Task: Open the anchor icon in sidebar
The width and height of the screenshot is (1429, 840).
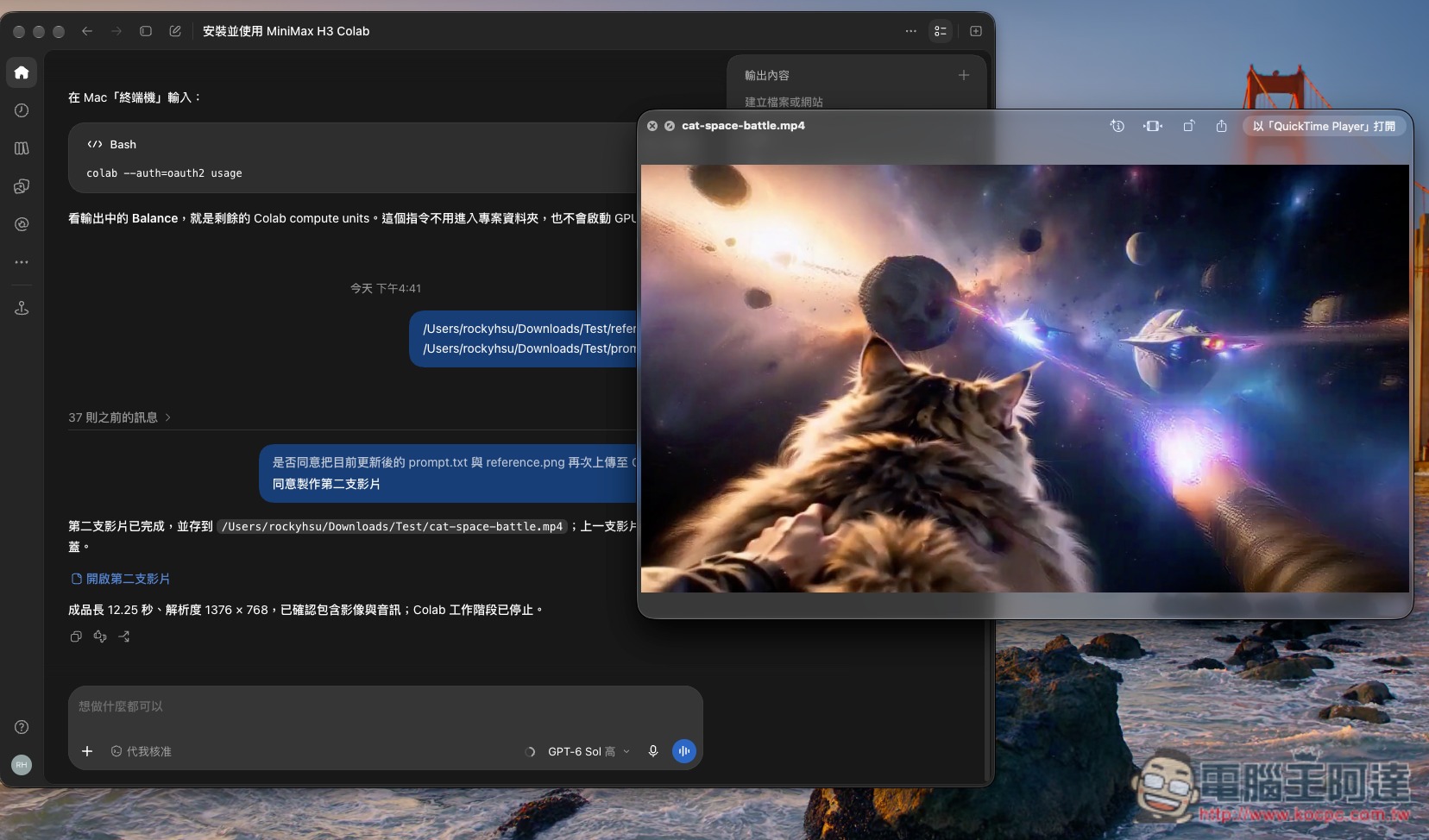Action: tap(22, 308)
